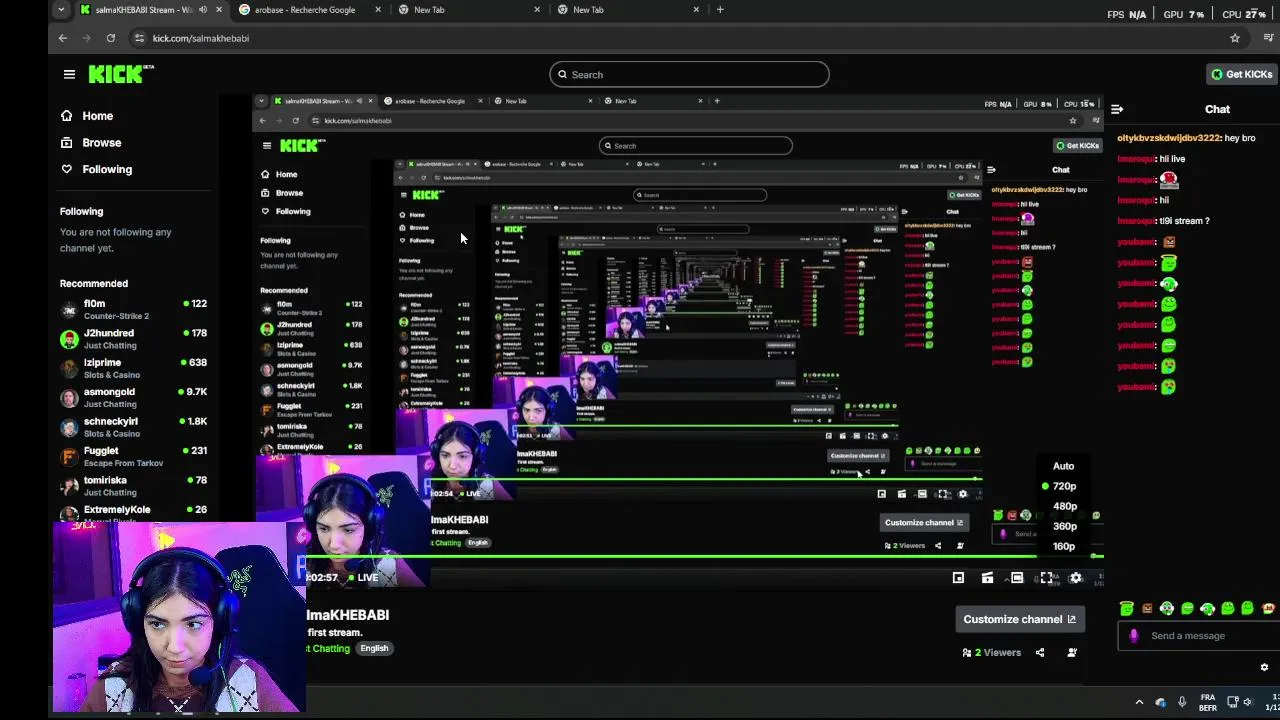Open the chat settings gear icon
Viewport: 1280px width, 720px height.
pyautogui.click(x=1264, y=667)
